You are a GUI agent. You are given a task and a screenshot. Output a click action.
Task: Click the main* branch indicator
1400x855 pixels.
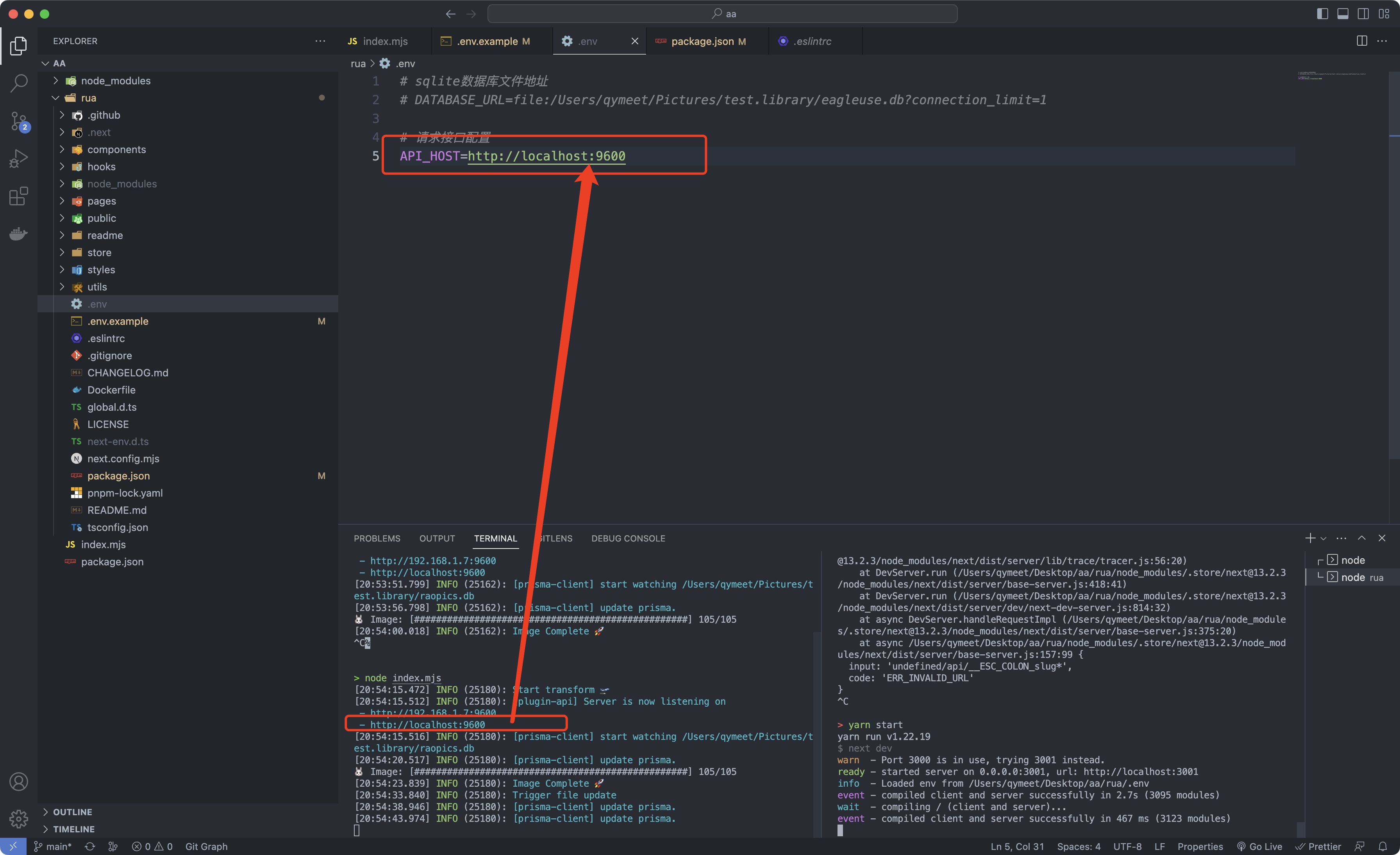[x=53, y=846]
